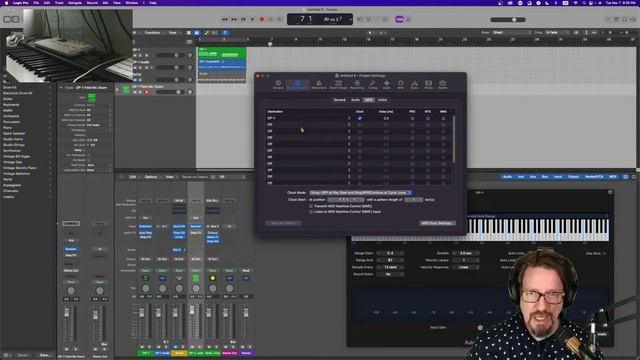Click the purple mode button beside the LCD
Viewport: 640px width, 360px height.
(x=399, y=19)
